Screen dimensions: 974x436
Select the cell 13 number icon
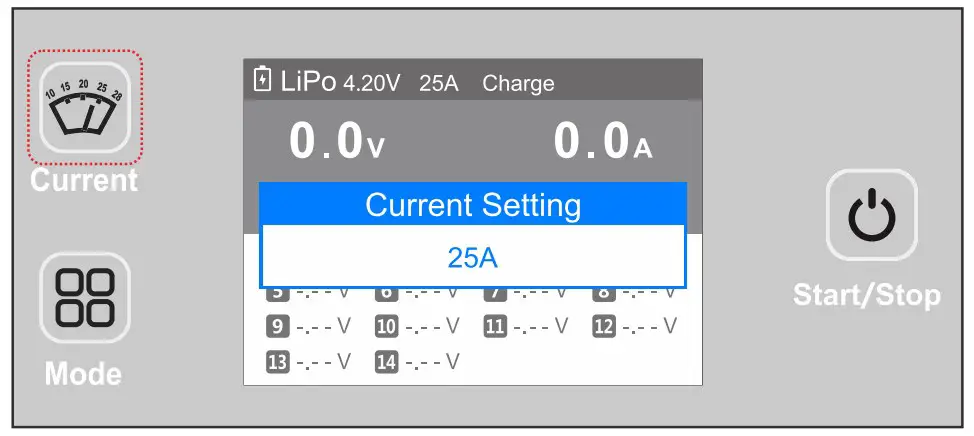click(x=277, y=362)
